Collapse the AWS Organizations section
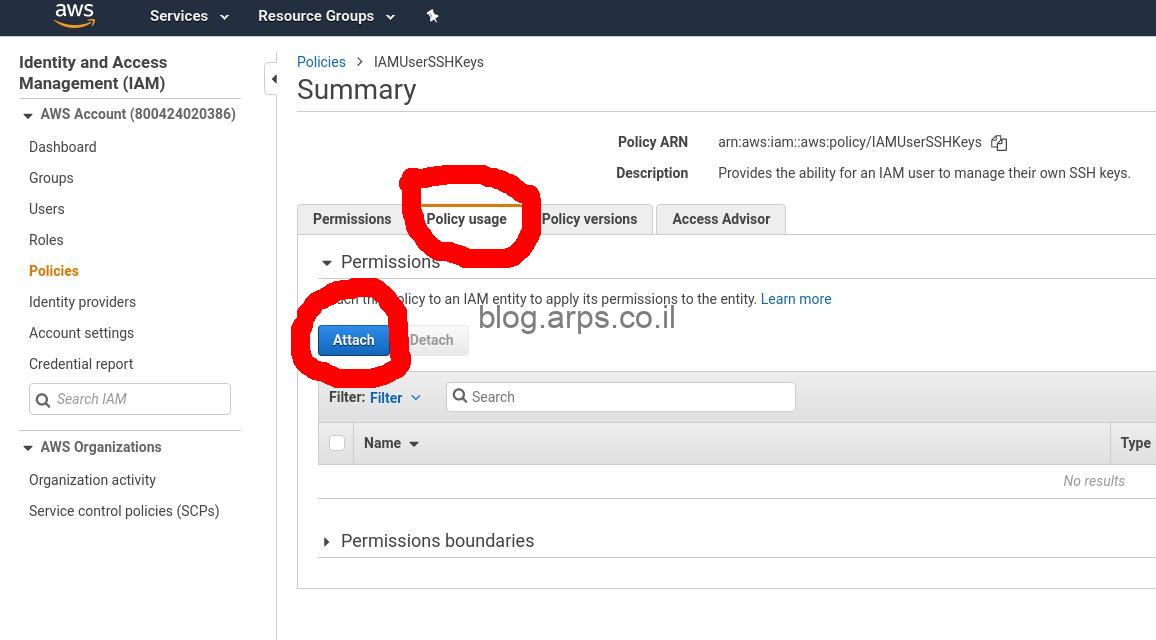This screenshot has height=640, width=1156. [28, 448]
